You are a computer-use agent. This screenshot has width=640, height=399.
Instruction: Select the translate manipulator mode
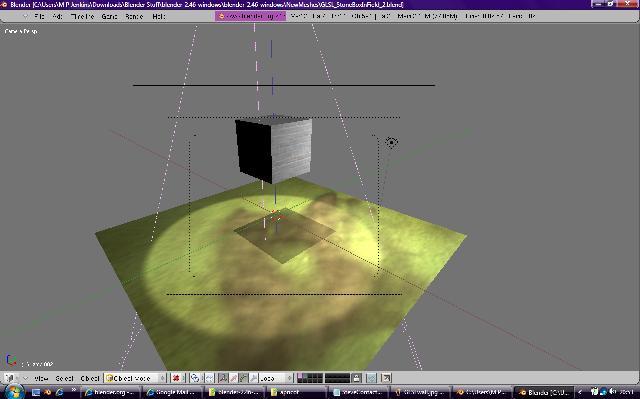pyautogui.click(x=233, y=378)
